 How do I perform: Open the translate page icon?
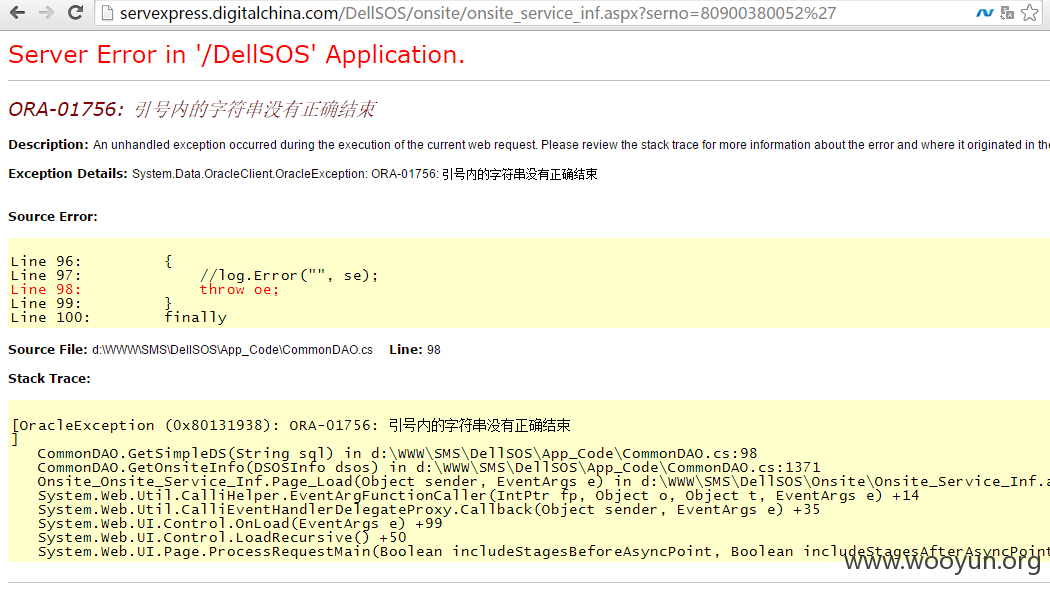(x=1007, y=13)
